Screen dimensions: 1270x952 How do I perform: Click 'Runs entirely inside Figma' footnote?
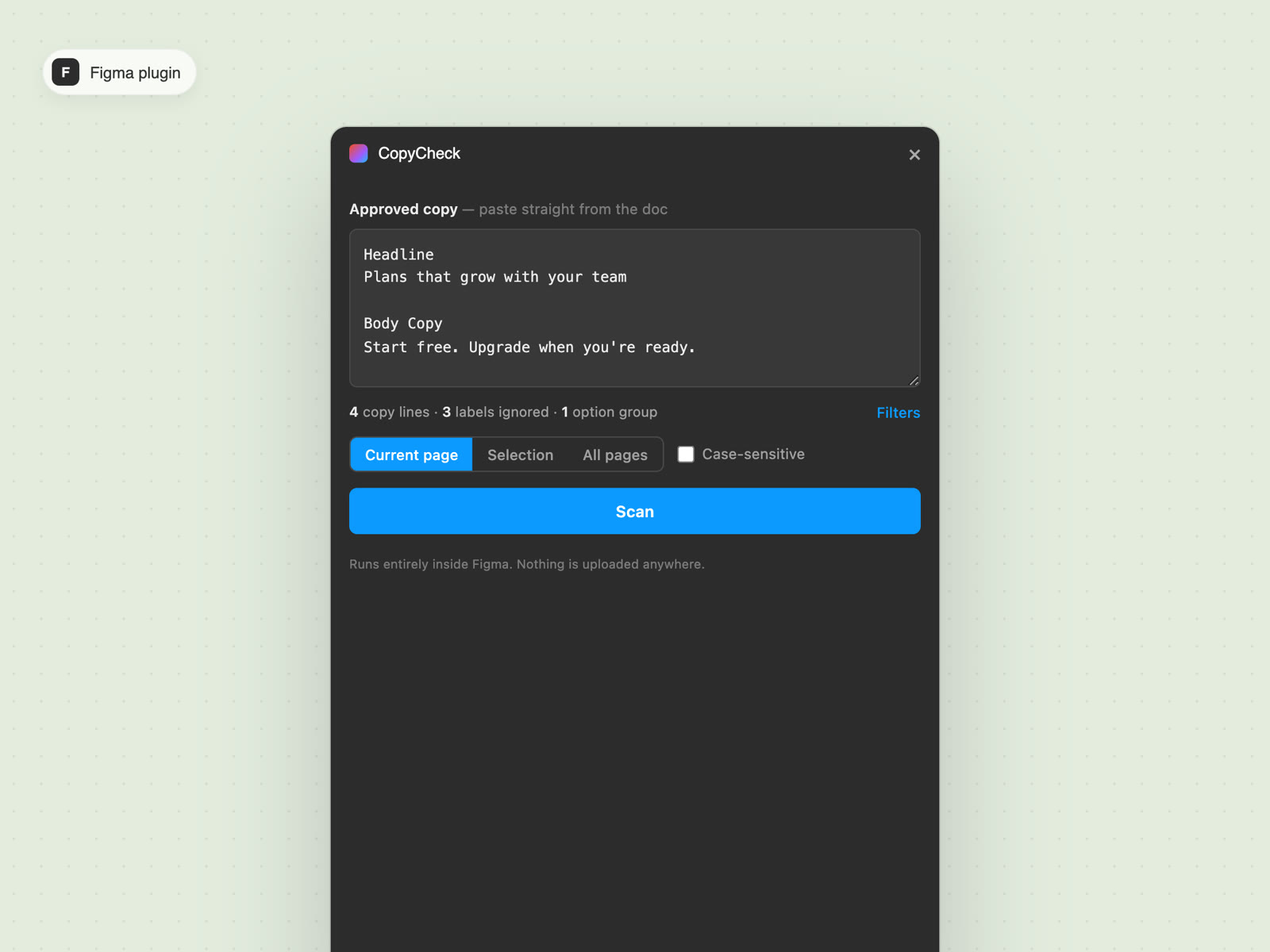tap(527, 564)
